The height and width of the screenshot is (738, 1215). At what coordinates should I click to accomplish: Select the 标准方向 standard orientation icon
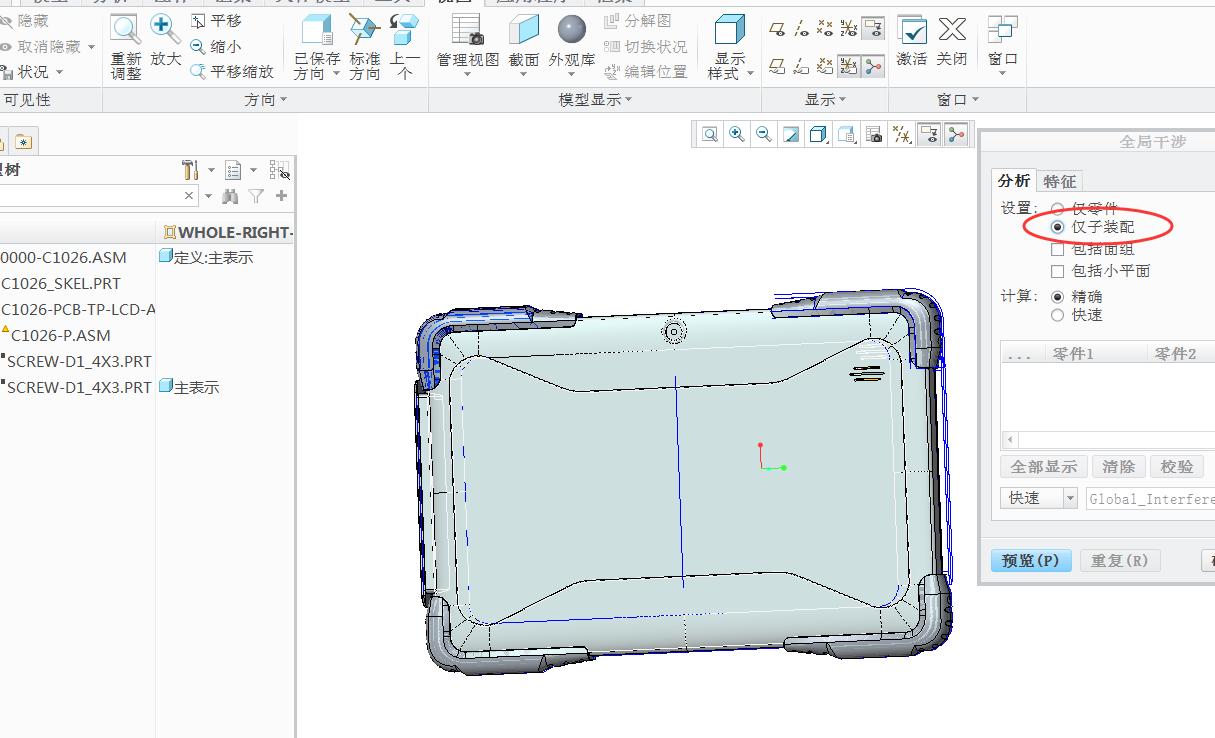(x=364, y=32)
